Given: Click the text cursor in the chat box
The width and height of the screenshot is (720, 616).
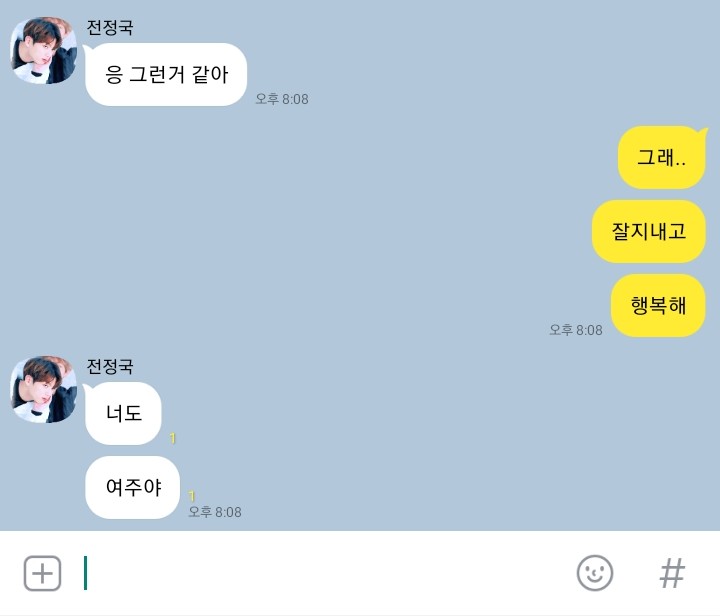Looking at the screenshot, I should 85,573.
